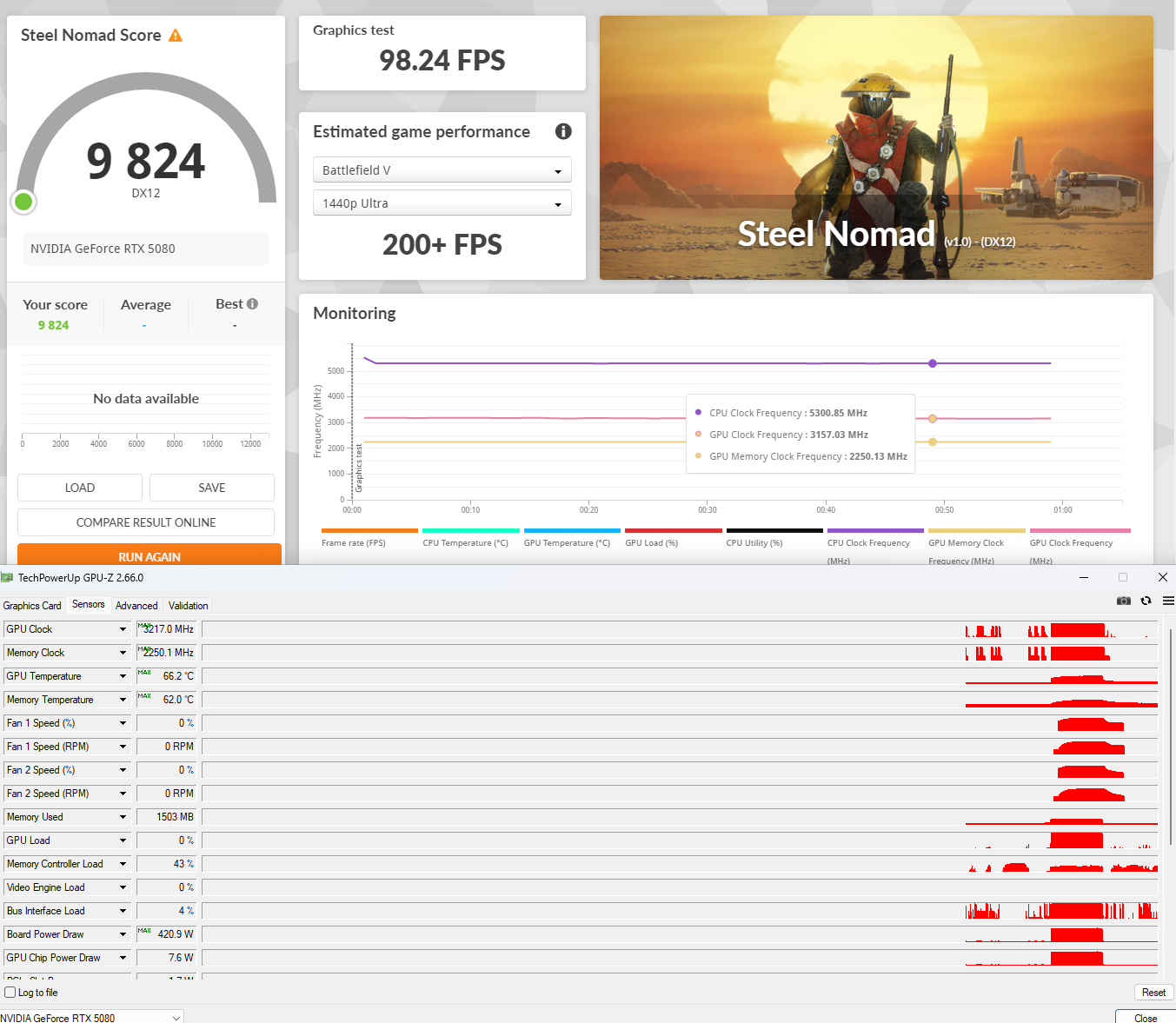Open the Validation tab
The image size is (1176, 1023).
[188, 606]
